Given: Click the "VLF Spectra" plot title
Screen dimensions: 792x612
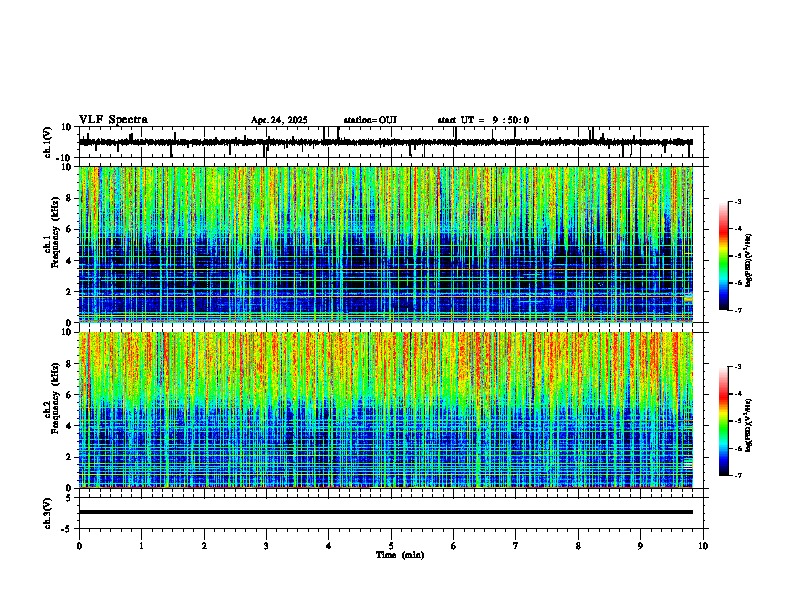Looking at the screenshot, I should click(x=113, y=119).
